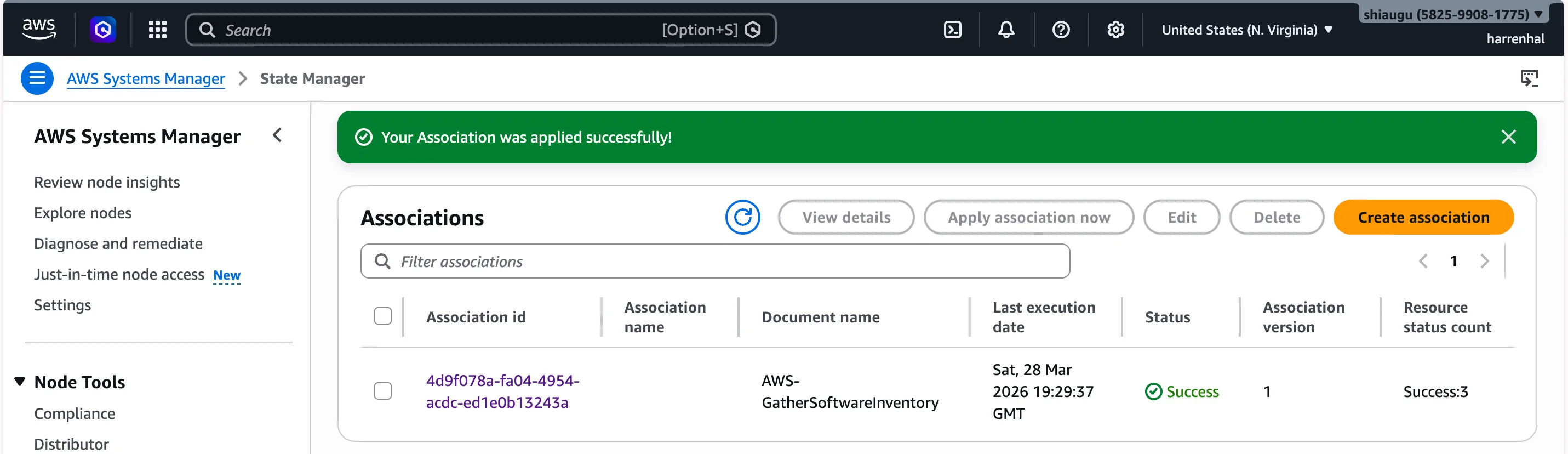Open the region selector United States (N. Virginia)

point(1247,30)
